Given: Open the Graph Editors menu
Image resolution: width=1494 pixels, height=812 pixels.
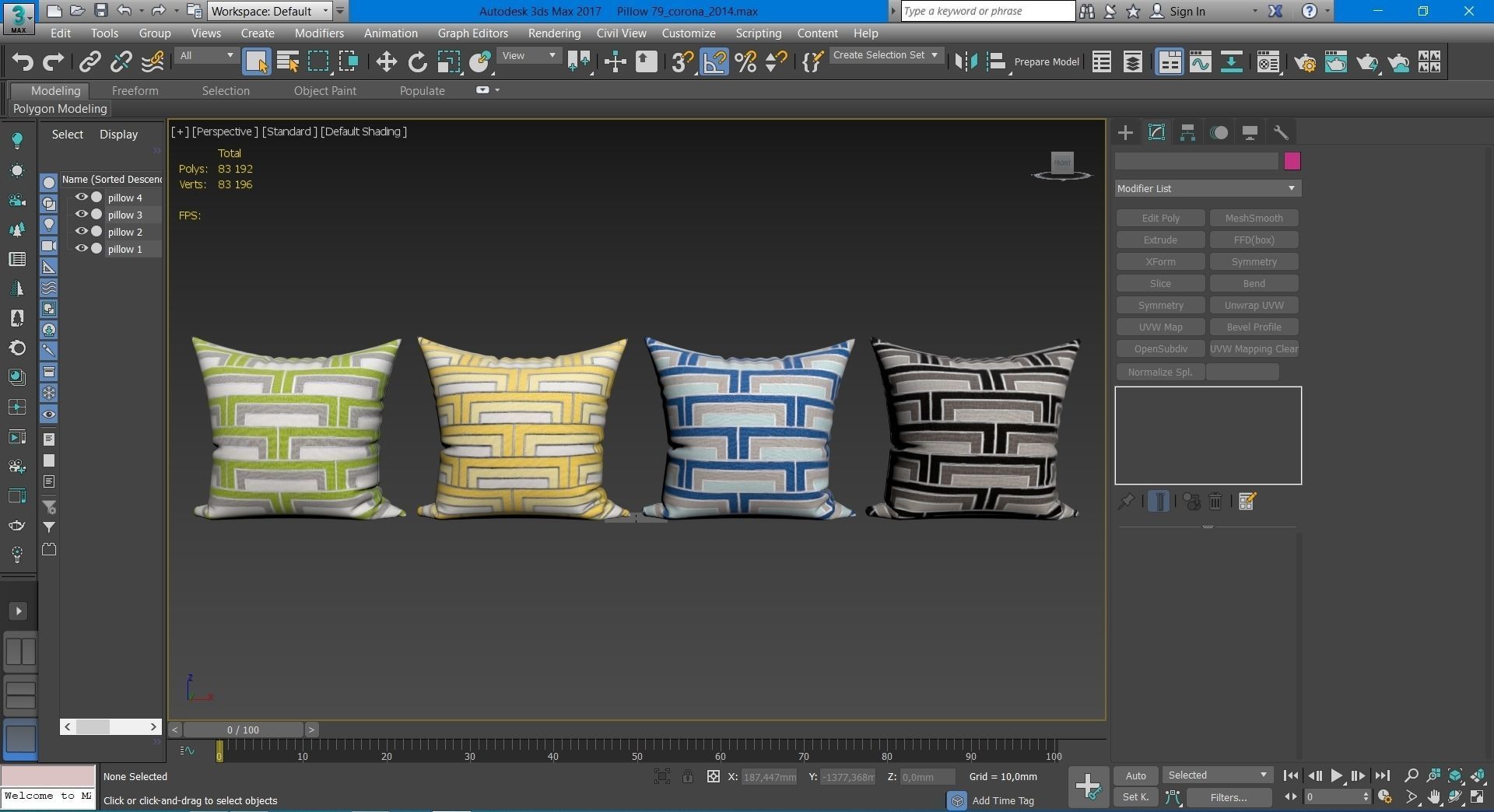Looking at the screenshot, I should pos(472,33).
